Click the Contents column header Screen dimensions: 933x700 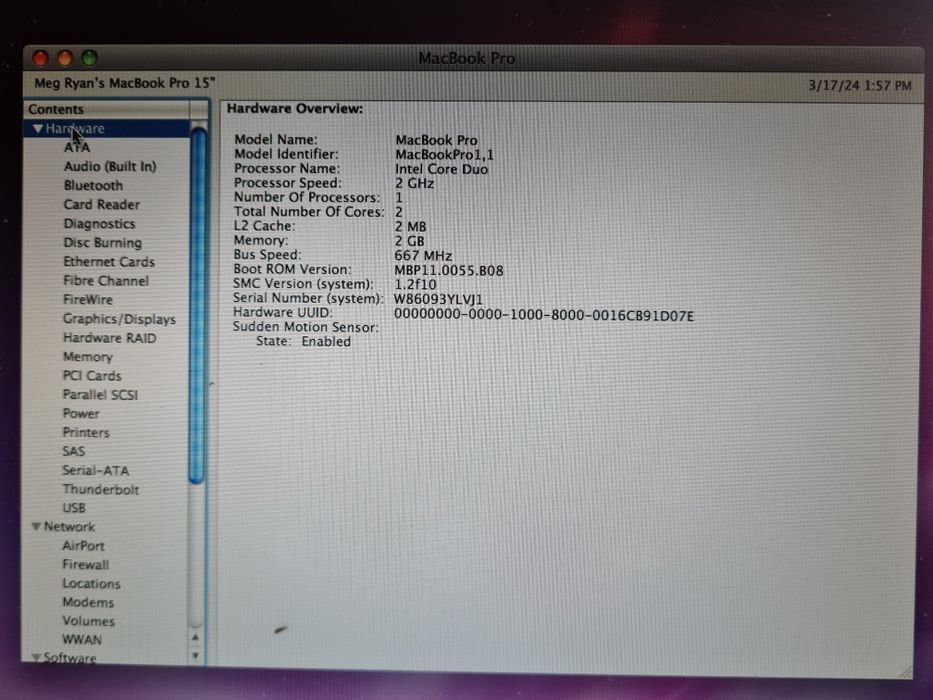[x=107, y=110]
